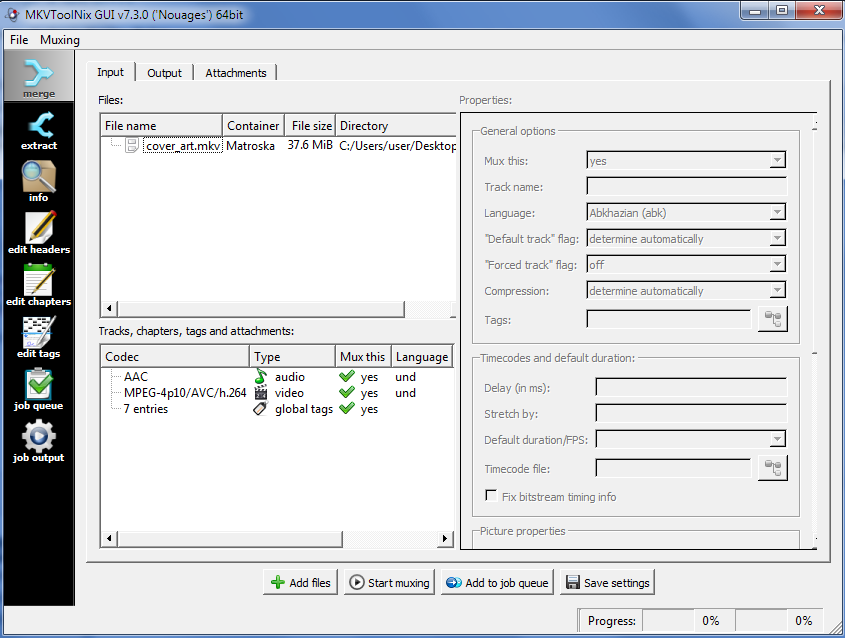Click the Track name input field
The width and height of the screenshot is (845, 638).
coord(686,186)
